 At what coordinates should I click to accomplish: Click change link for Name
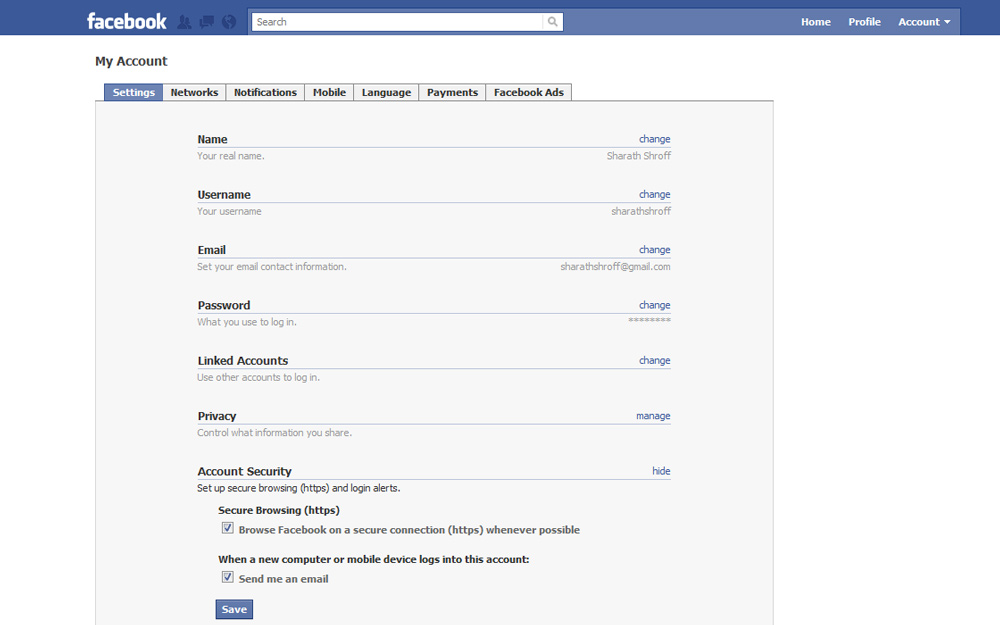coord(654,139)
